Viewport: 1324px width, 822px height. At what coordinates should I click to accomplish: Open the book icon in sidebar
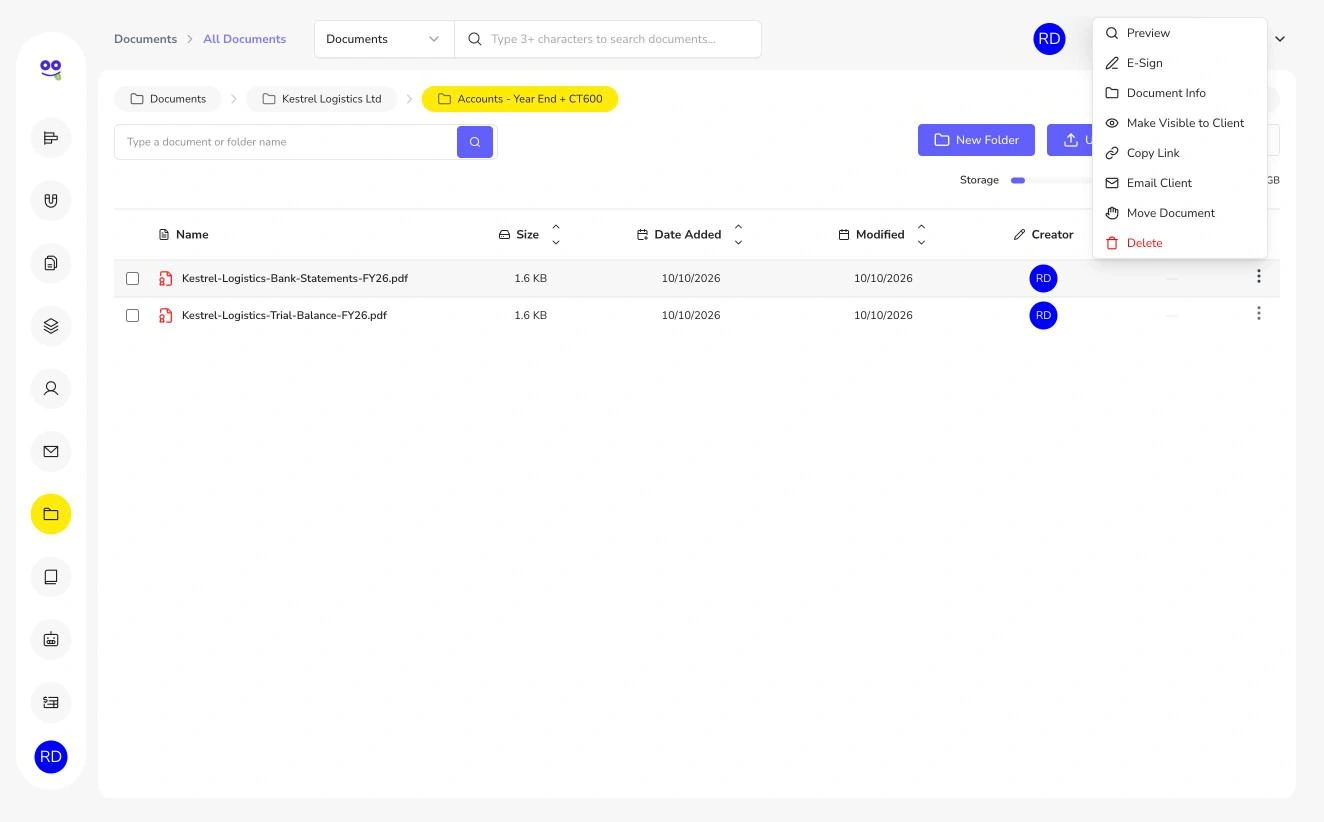tap(51, 576)
